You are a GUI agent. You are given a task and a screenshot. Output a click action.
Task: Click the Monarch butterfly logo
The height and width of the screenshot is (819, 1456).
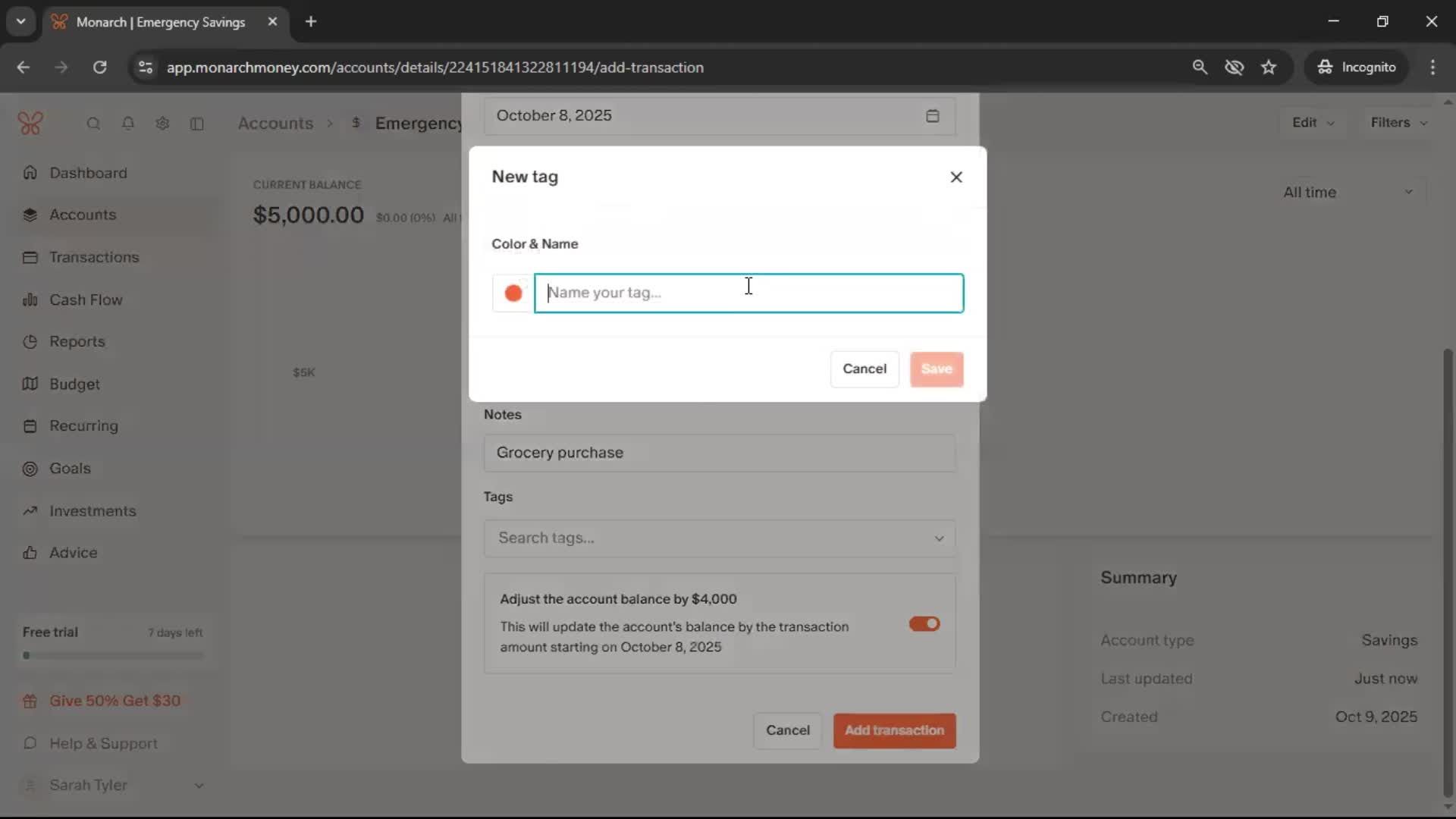30,123
